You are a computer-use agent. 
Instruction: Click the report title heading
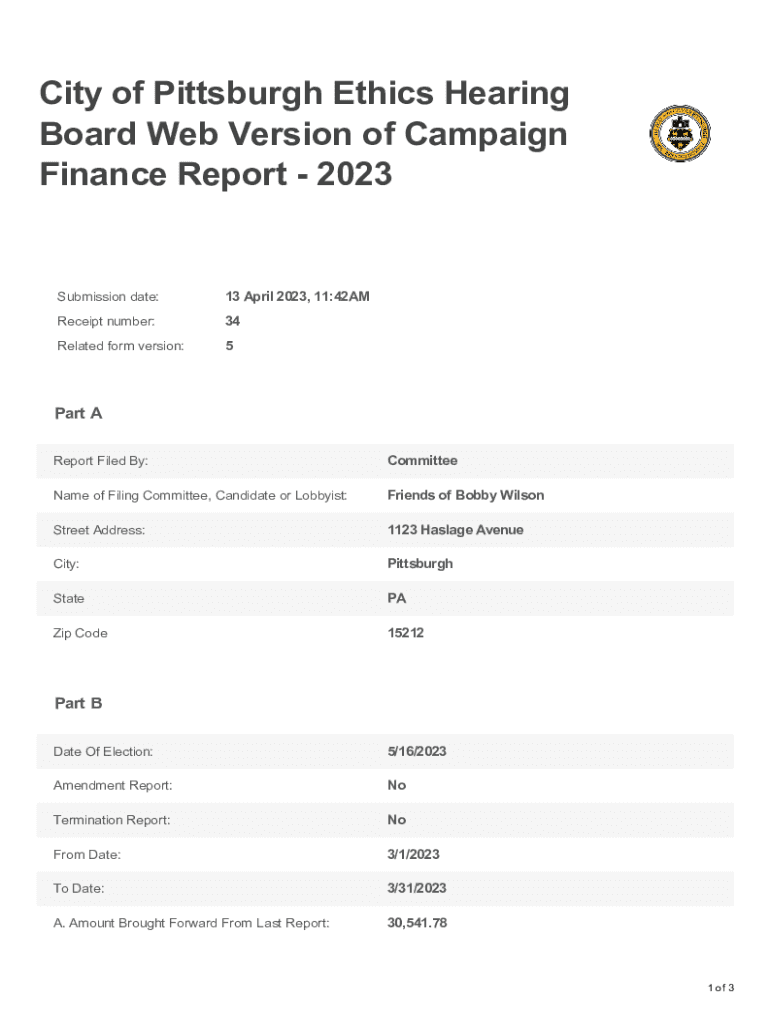304,135
